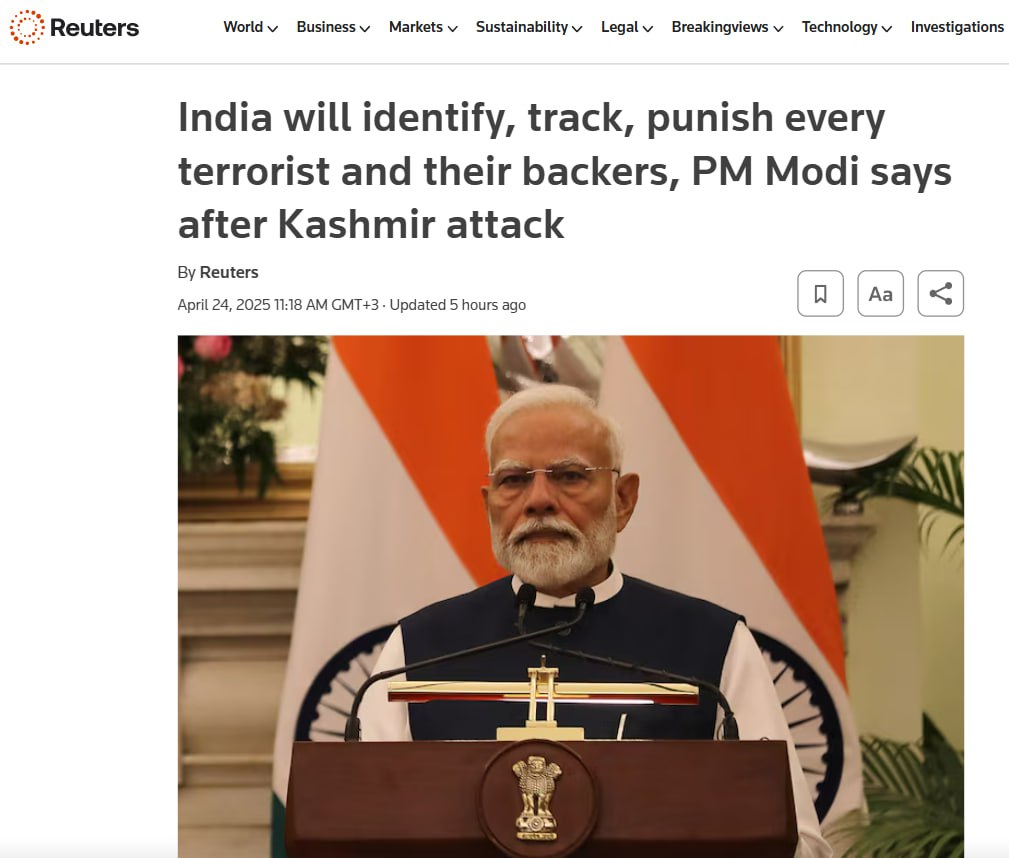This screenshot has width=1009, height=858.
Task: Open the Breakingviews chevron arrow
Action: (x=778, y=28)
